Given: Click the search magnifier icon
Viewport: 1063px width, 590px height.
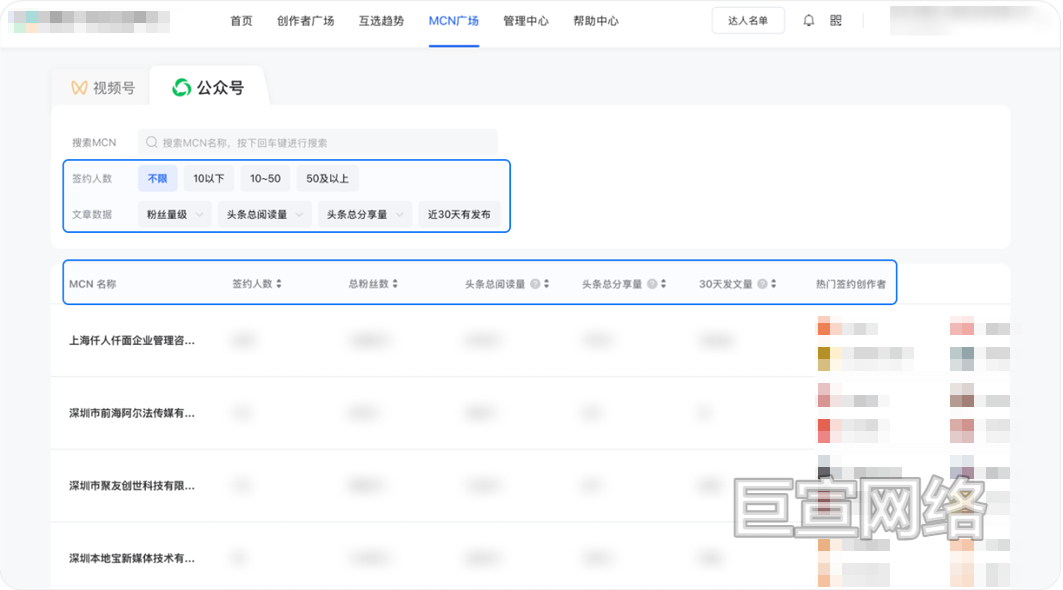Looking at the screenshot, I should pos(152,142).
